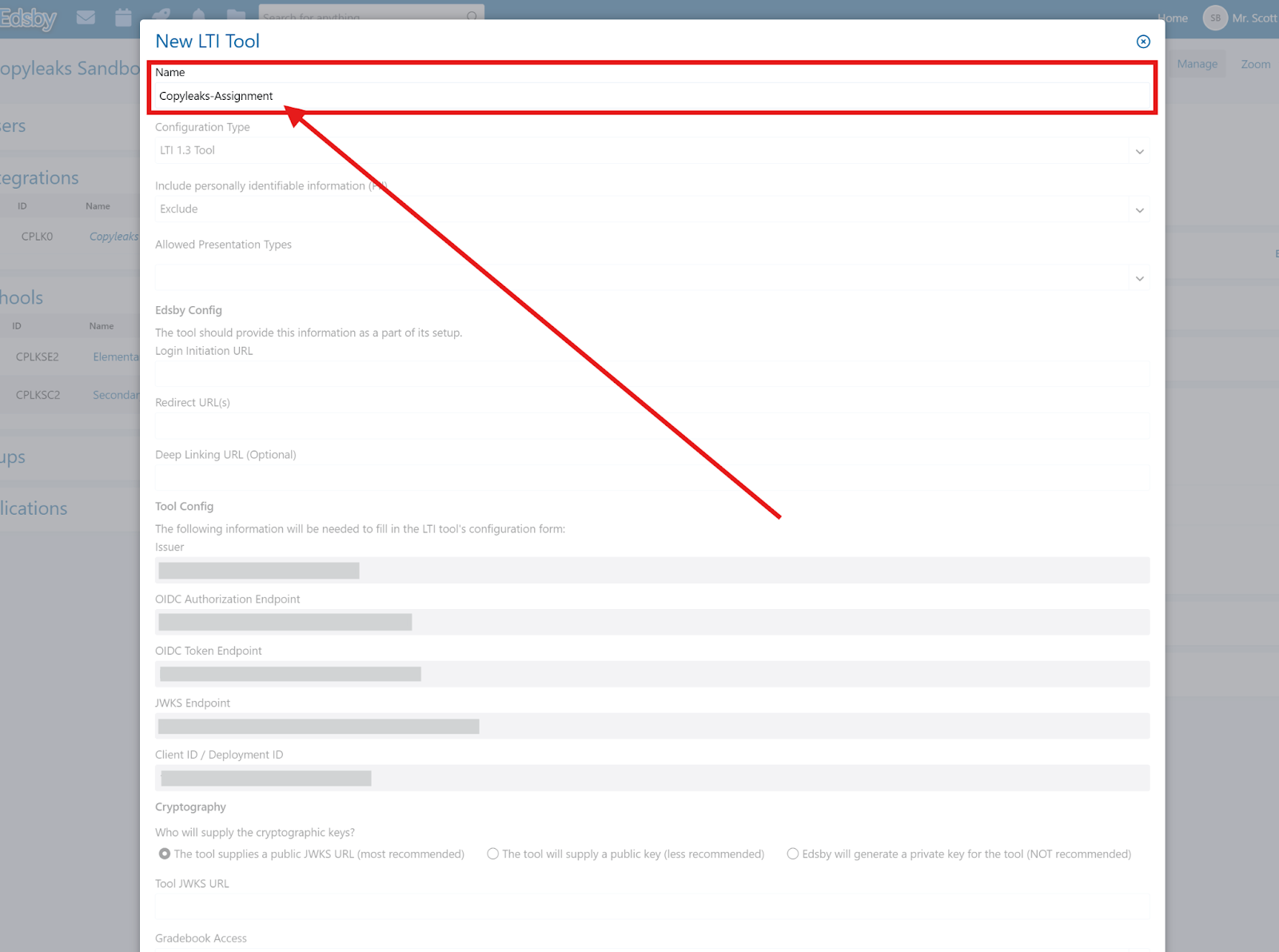
Task: Click the CPLKO integration ID
Action: pos(37,237)
